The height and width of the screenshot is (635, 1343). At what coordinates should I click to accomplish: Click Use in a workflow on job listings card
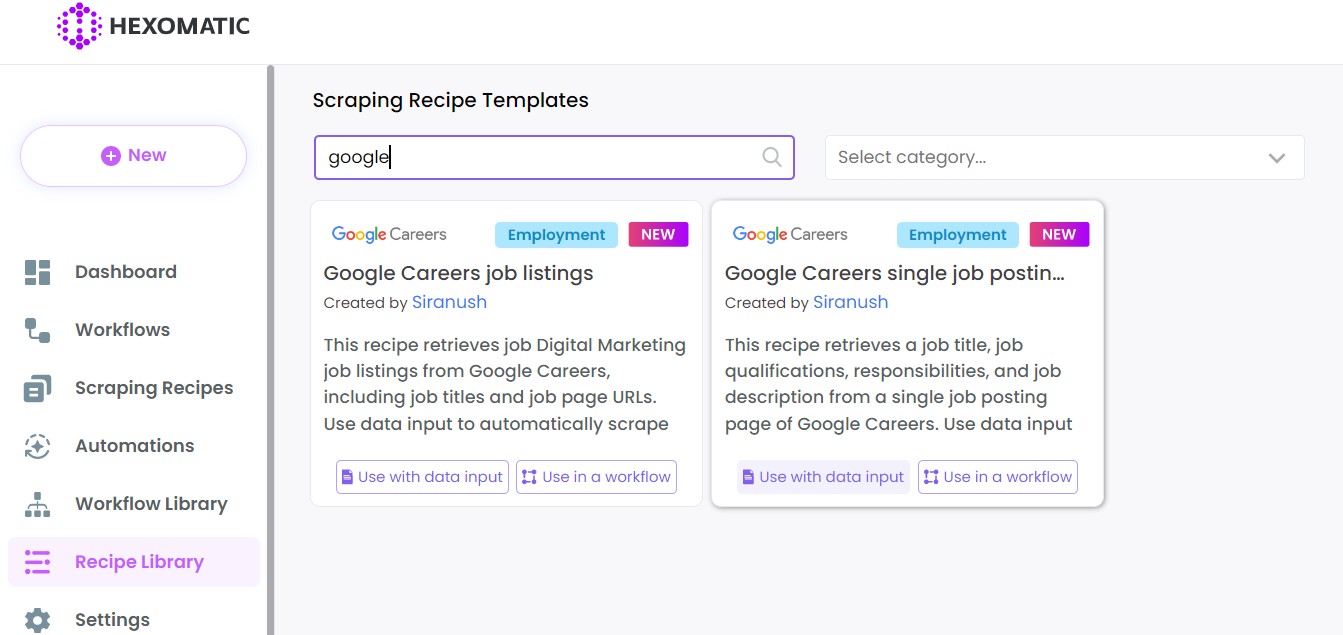(596, 477)
